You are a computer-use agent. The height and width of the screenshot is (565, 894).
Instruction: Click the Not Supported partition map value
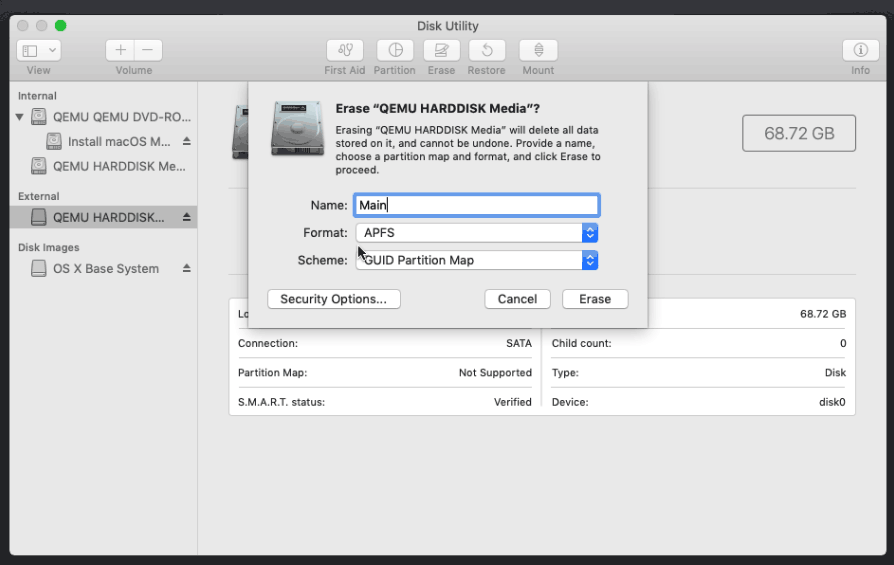point(495,373)
